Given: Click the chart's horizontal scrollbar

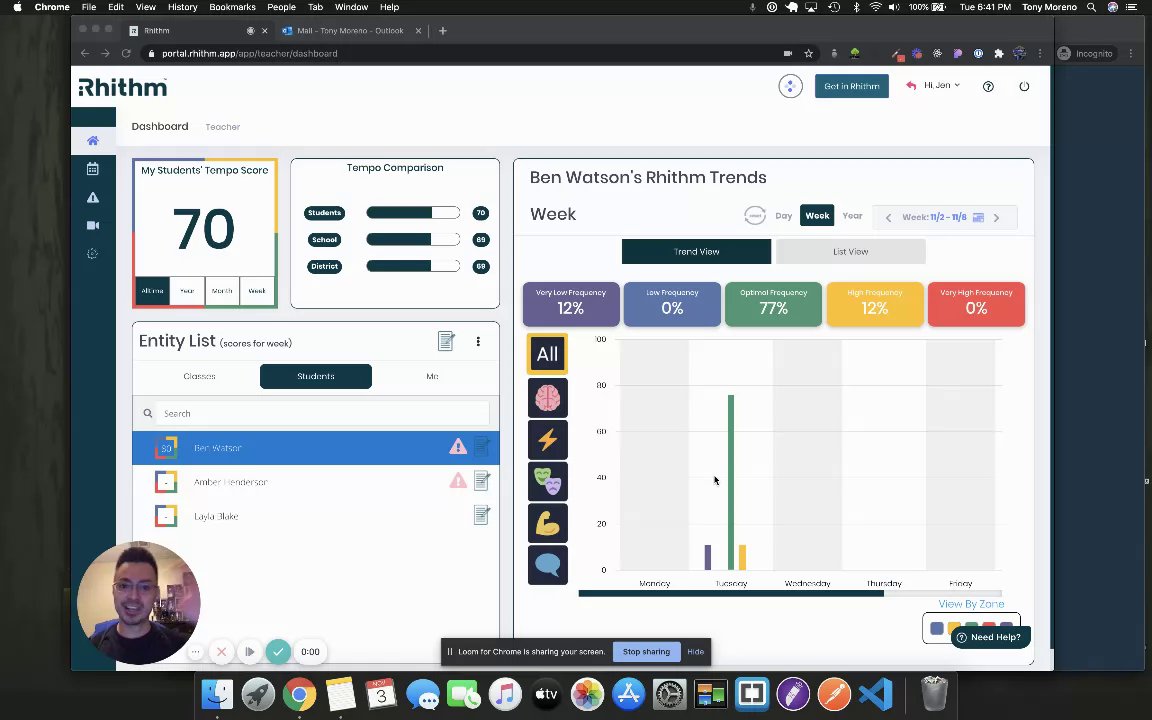Looking at the screenshot, I should click(731, 594).
